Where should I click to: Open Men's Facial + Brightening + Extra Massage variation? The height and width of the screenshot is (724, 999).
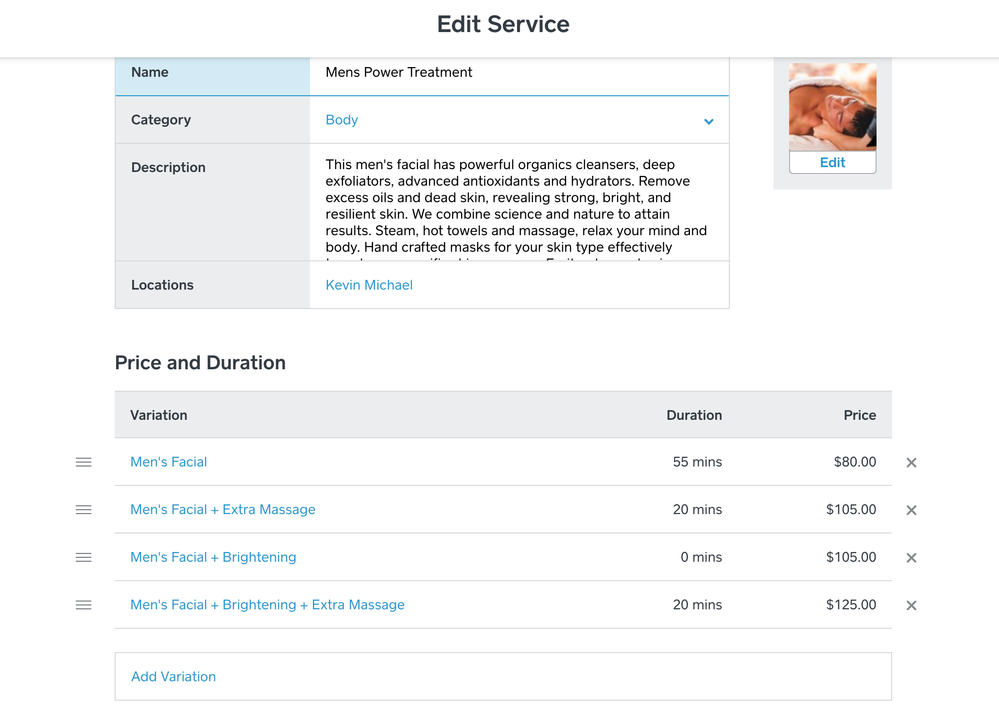click(267, 605)
